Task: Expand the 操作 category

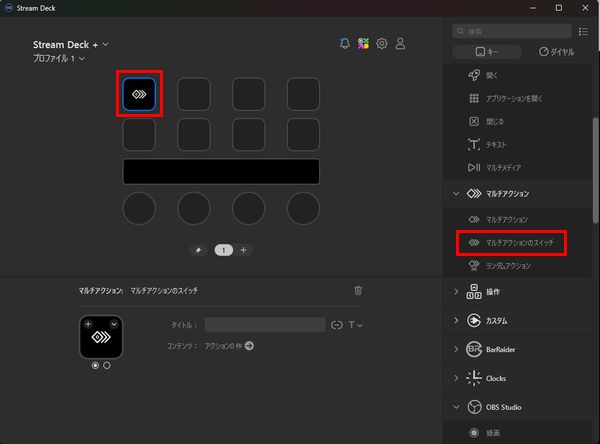Action: pos(456,292)
